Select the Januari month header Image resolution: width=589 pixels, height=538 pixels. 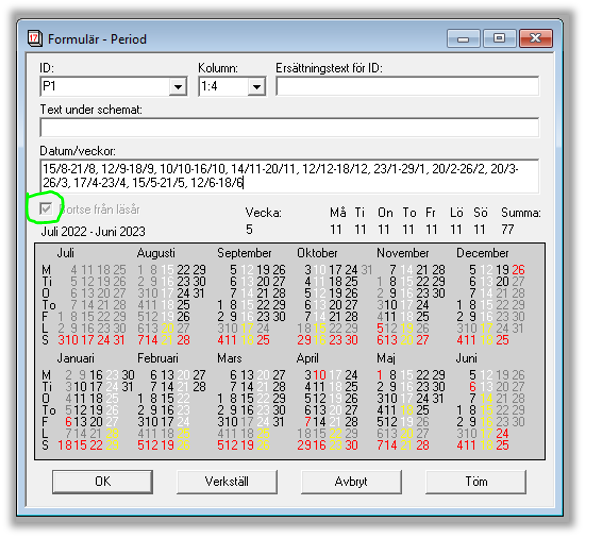point(76,358)
